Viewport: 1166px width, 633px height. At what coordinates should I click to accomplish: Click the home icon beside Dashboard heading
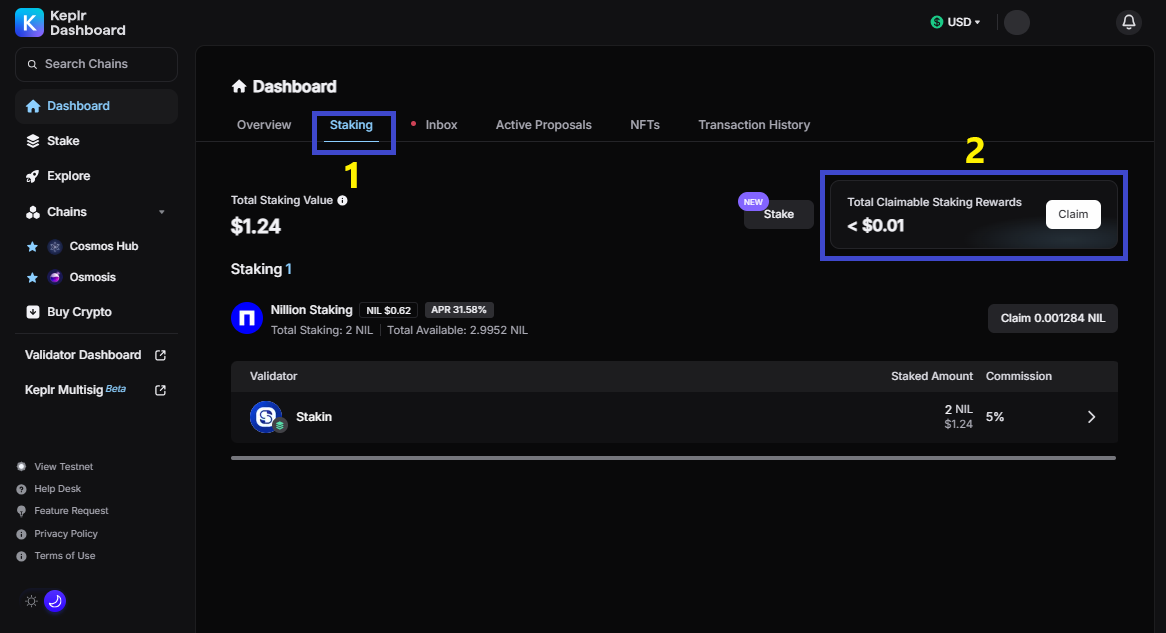[x=239, y=86]
